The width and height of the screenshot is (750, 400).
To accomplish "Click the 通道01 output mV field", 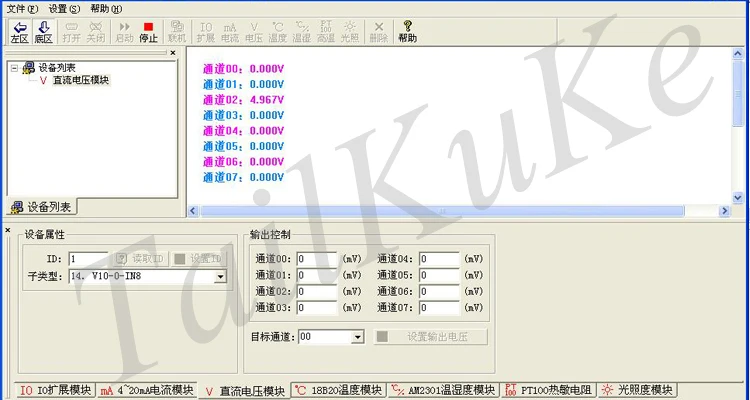I will [317, 275].
